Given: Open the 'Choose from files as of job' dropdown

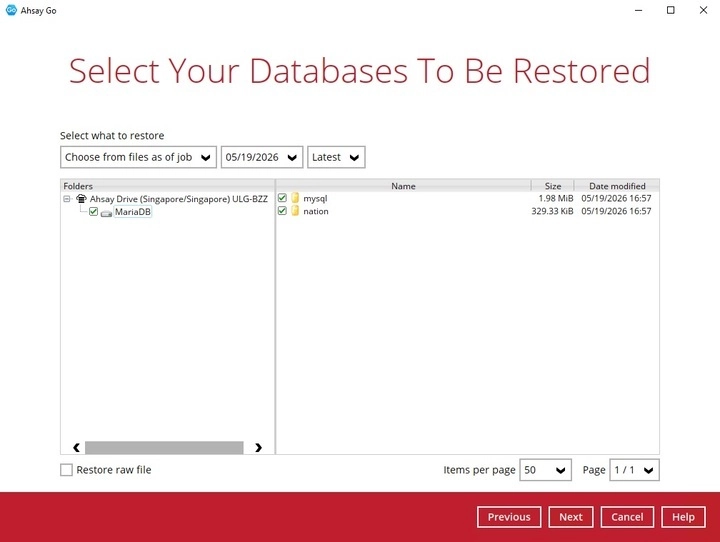Looking at the screenshot, I should [x=138, y=157].
